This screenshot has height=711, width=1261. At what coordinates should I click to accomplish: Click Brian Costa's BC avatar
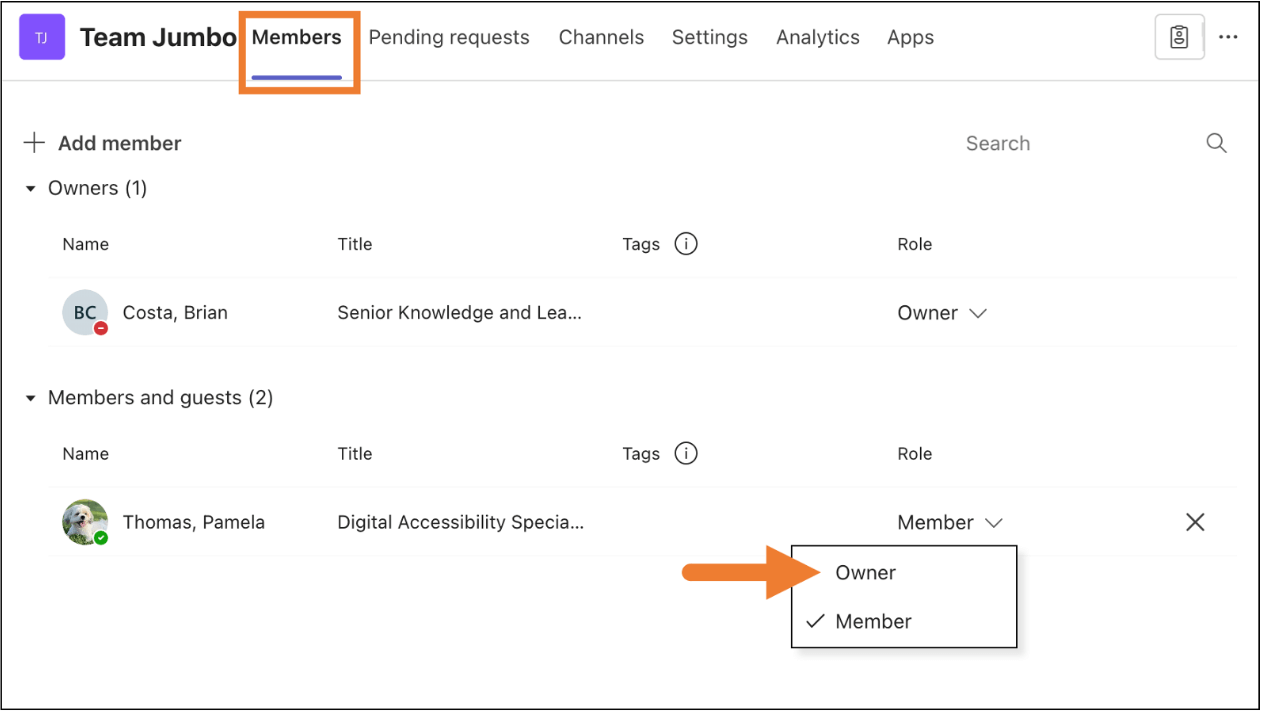[x=85, y=313]
